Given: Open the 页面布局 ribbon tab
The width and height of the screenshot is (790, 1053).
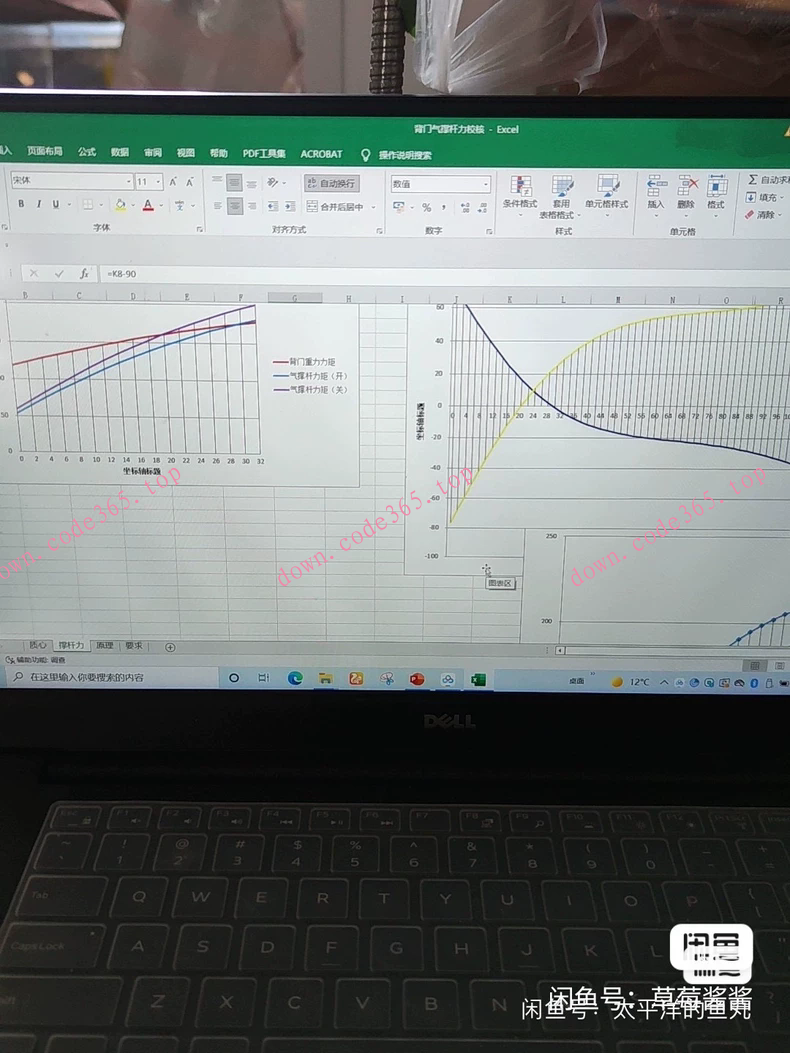Looking at the screenshot, I should pyautogui.click(x=45, y=151).
